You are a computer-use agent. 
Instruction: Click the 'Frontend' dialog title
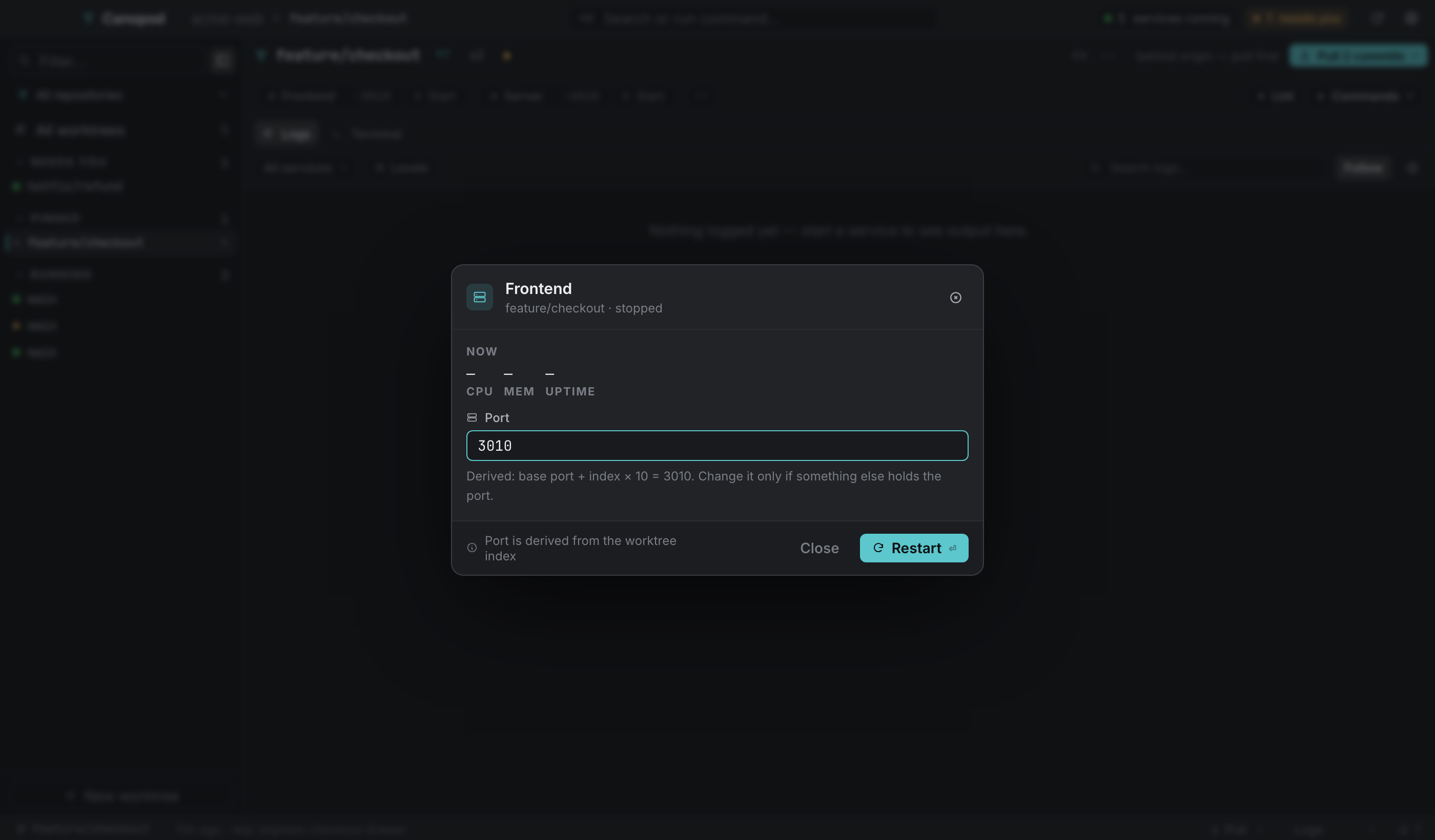[x=538, y=288]
